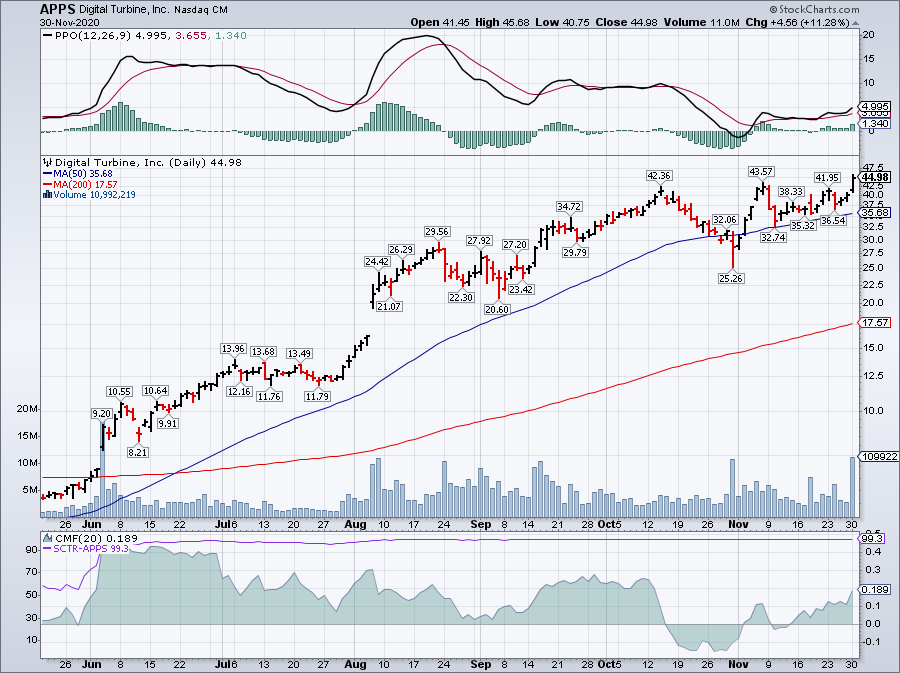
Task: Click the Close 44.98 value in header
Action: (626, 22)
